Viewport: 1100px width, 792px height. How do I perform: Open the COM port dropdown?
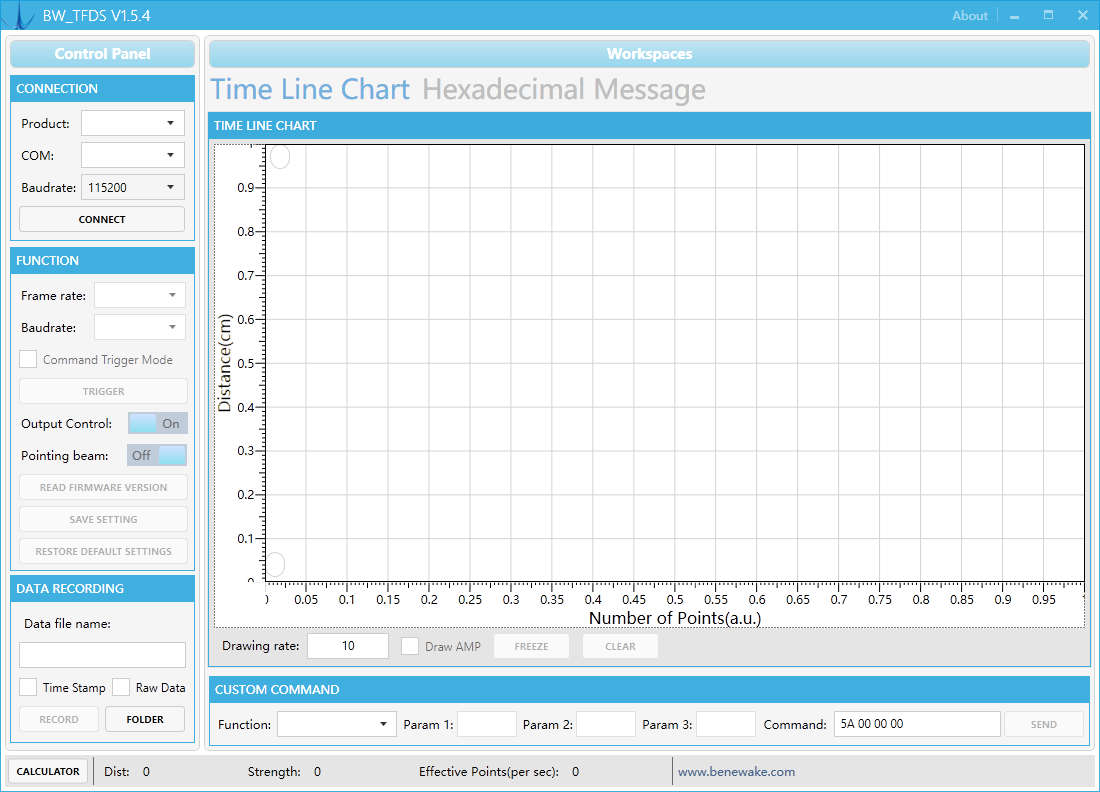(x=133, y=155)
